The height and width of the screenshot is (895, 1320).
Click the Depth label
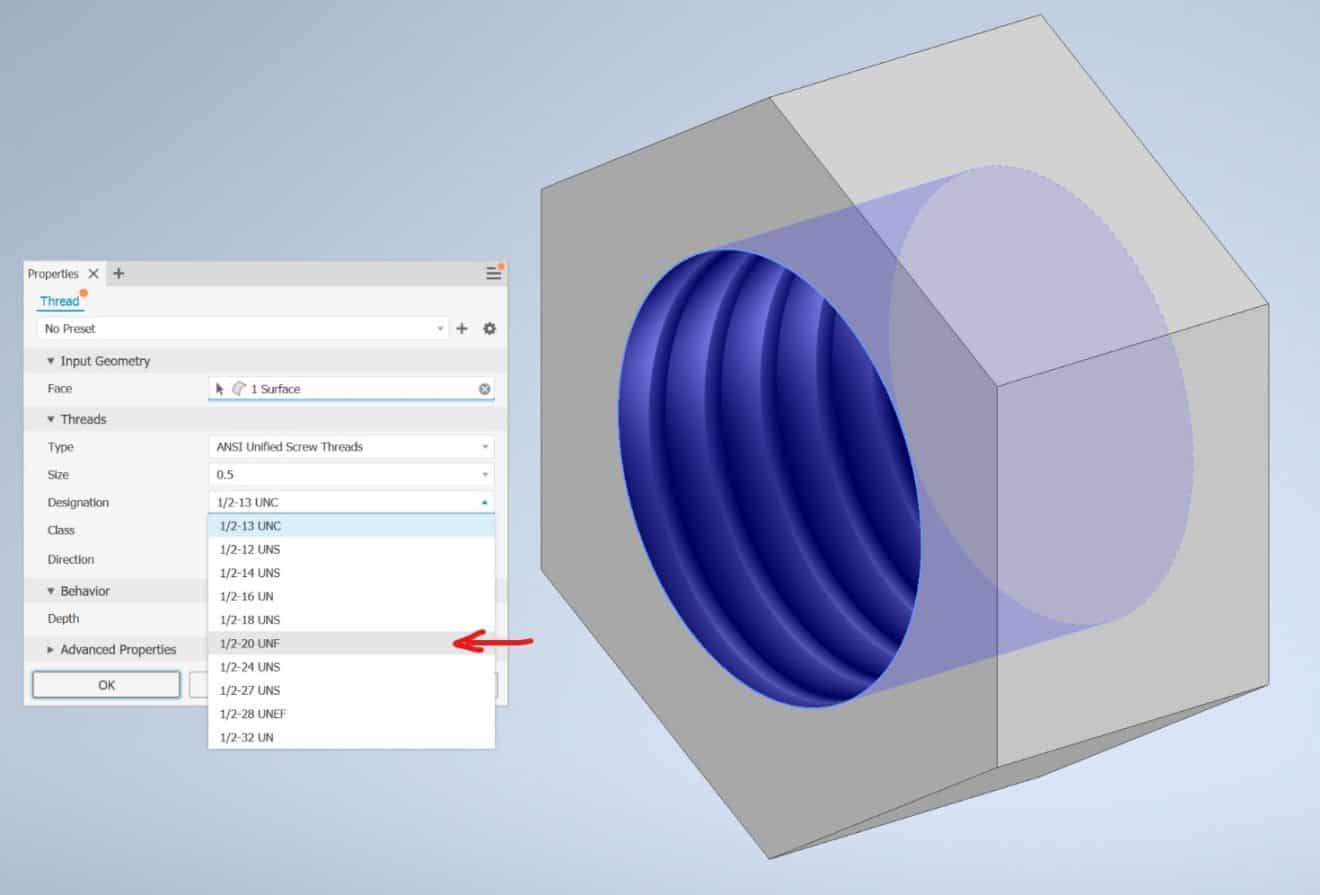click(63, 619)
